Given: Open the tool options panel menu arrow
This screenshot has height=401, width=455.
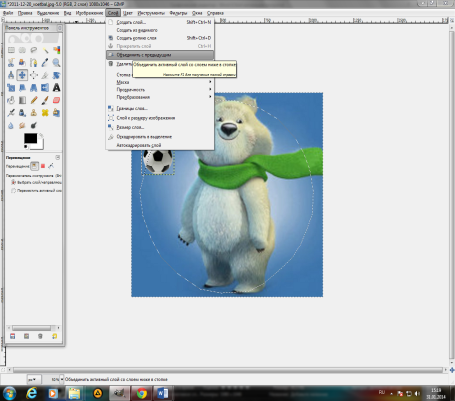Looking at the screenshot, I should pos(58,157).
